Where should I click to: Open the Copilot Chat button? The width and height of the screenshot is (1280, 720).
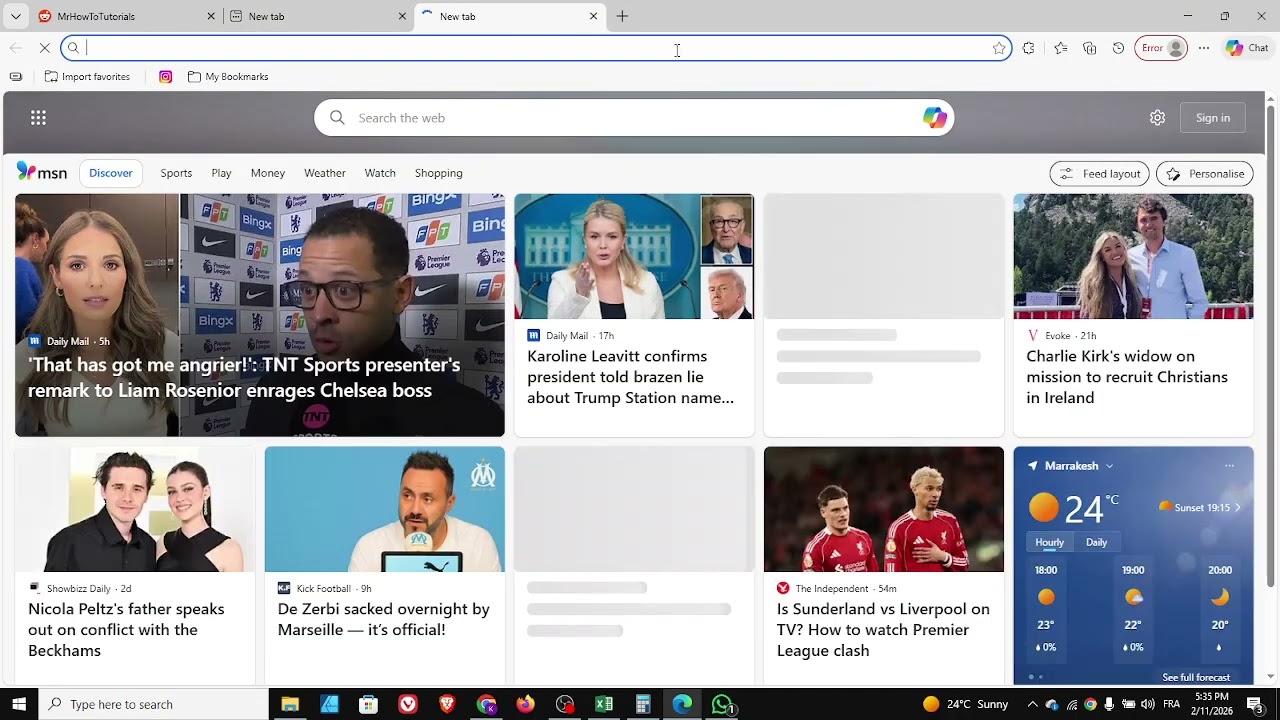[1247, 48]
